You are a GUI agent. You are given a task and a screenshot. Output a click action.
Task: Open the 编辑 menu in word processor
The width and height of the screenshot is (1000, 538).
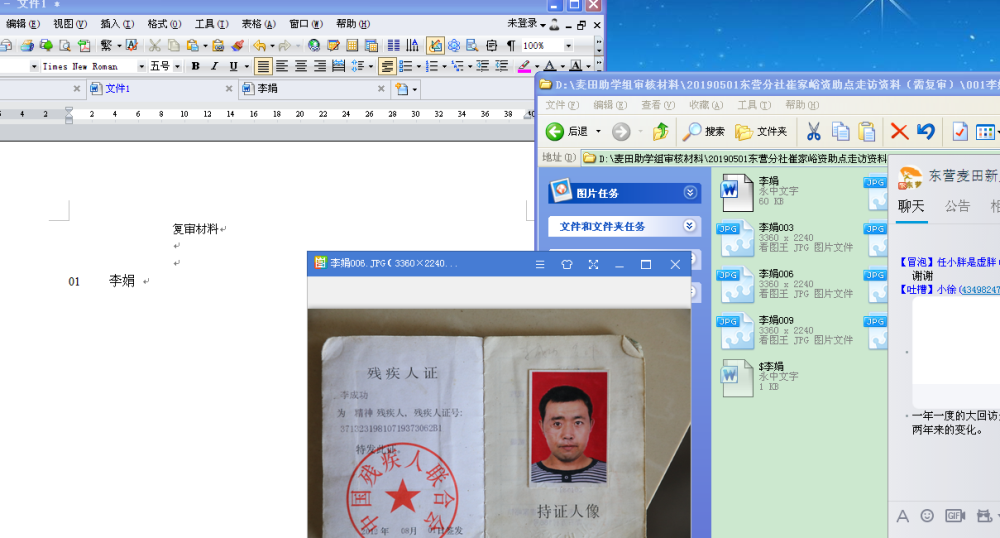[x=22, y=24]
